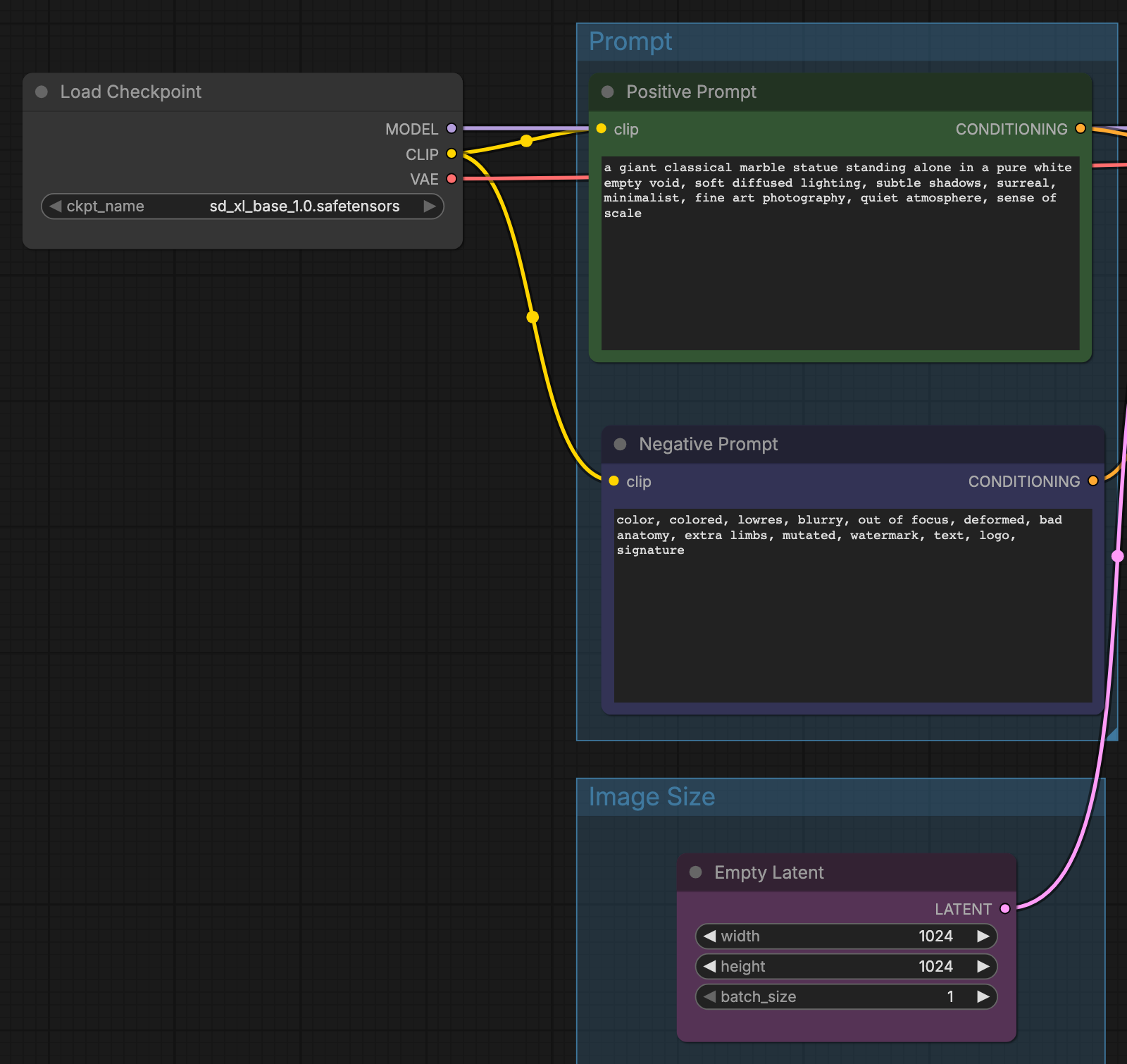Image resolution: width=1127 pixels, height=1064 pixels.
Task: Collapse the Positive Prompt node via its dot
Action: tap(608, 92)
